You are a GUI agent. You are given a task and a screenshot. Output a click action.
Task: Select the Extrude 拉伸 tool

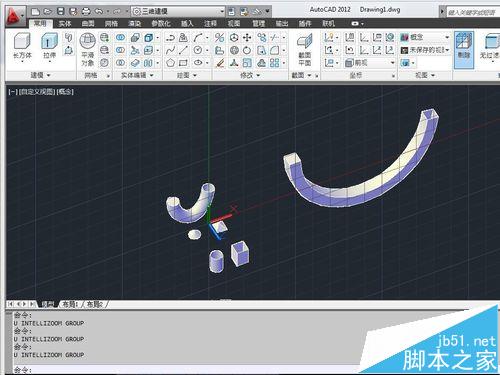pos(49,47)
